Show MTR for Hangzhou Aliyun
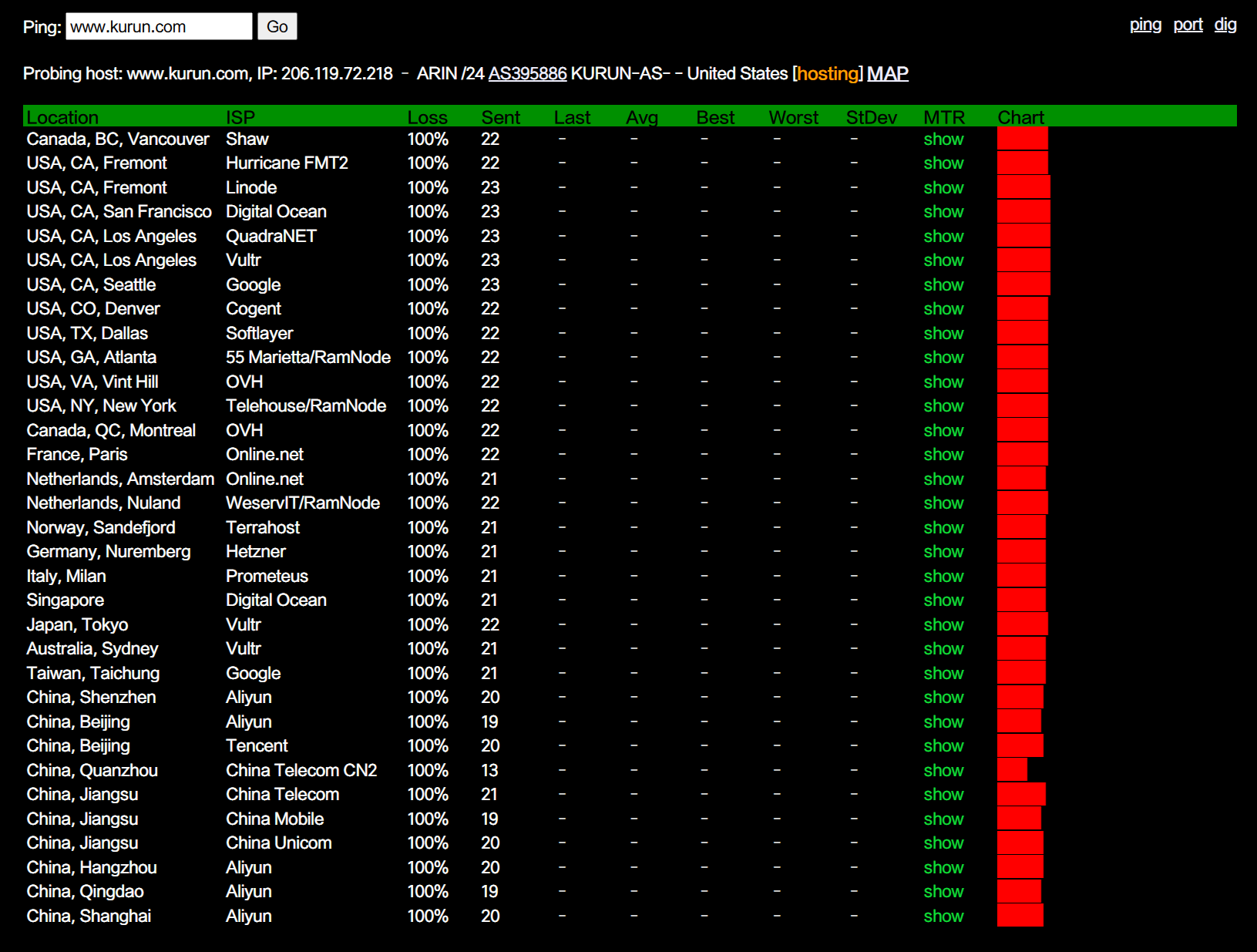1257x952 pixels. coord(943,867)
